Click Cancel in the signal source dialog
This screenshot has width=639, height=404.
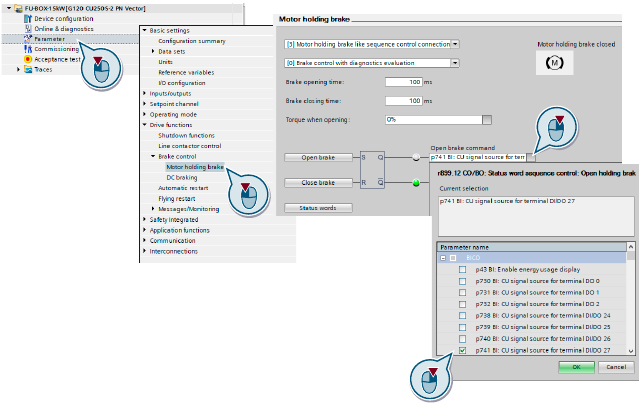tap(616, 367)
